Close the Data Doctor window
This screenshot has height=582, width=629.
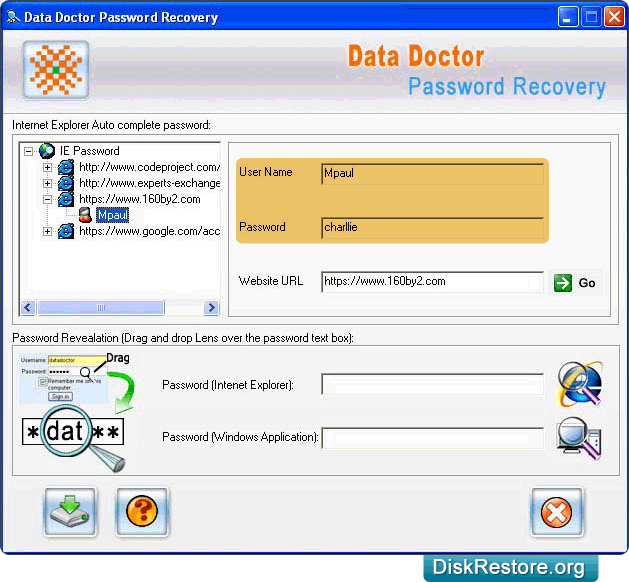pos(614,17)
